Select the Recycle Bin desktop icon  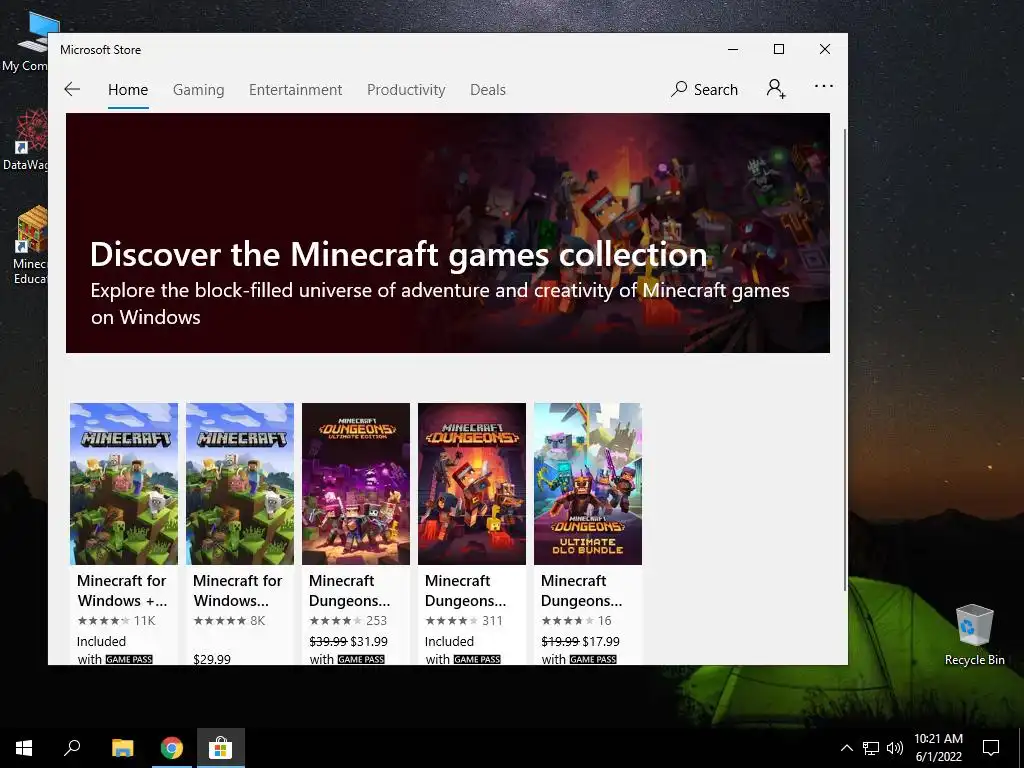point(974,635)
